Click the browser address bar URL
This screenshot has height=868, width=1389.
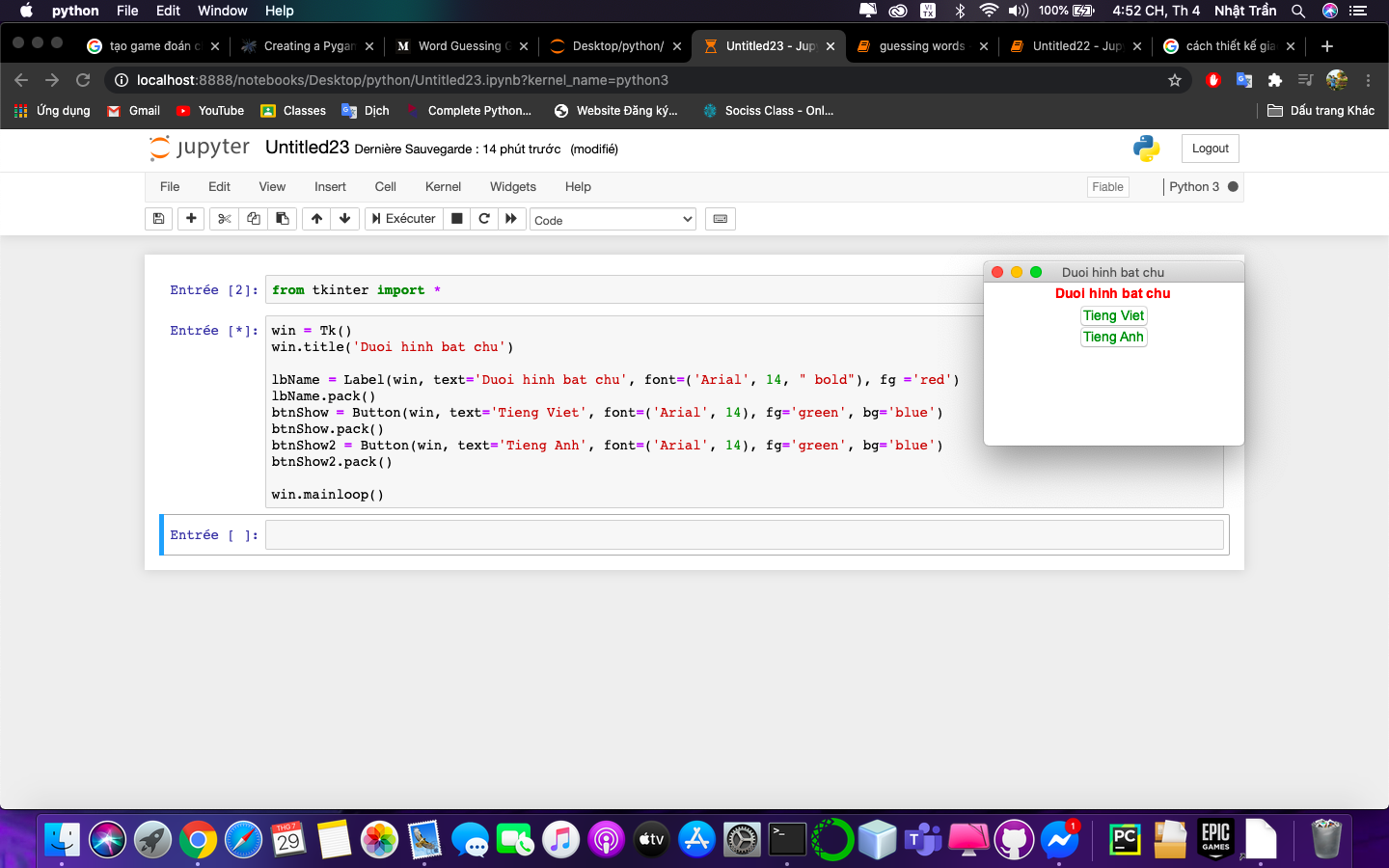point(402,80)
